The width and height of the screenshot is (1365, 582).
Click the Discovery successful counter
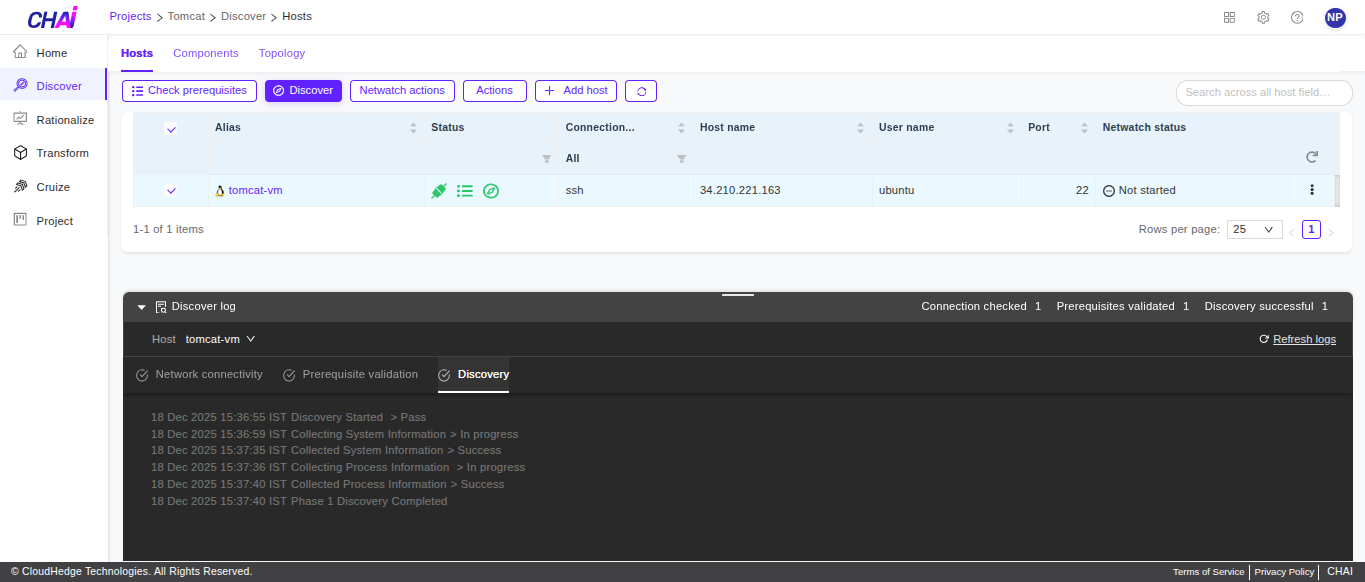[x=1266, y=306]
